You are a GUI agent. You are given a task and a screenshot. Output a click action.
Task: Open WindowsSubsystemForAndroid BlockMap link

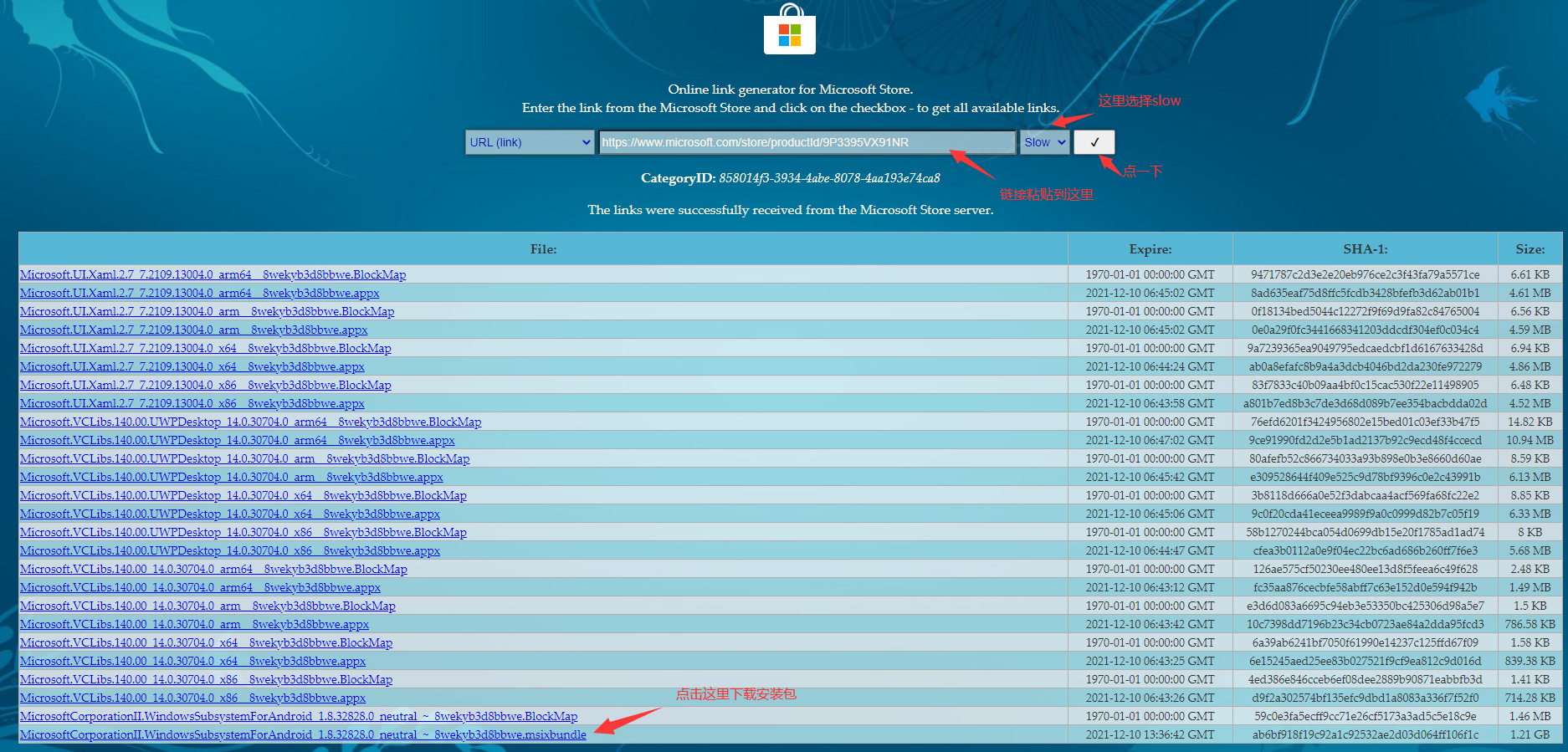point(299,716)
